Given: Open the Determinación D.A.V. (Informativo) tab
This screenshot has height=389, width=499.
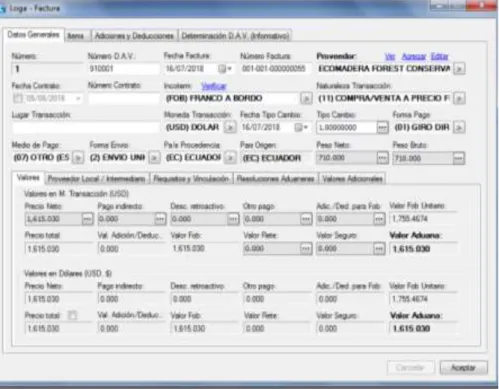Looking at the screenshot, I should [x=235, y=36].
